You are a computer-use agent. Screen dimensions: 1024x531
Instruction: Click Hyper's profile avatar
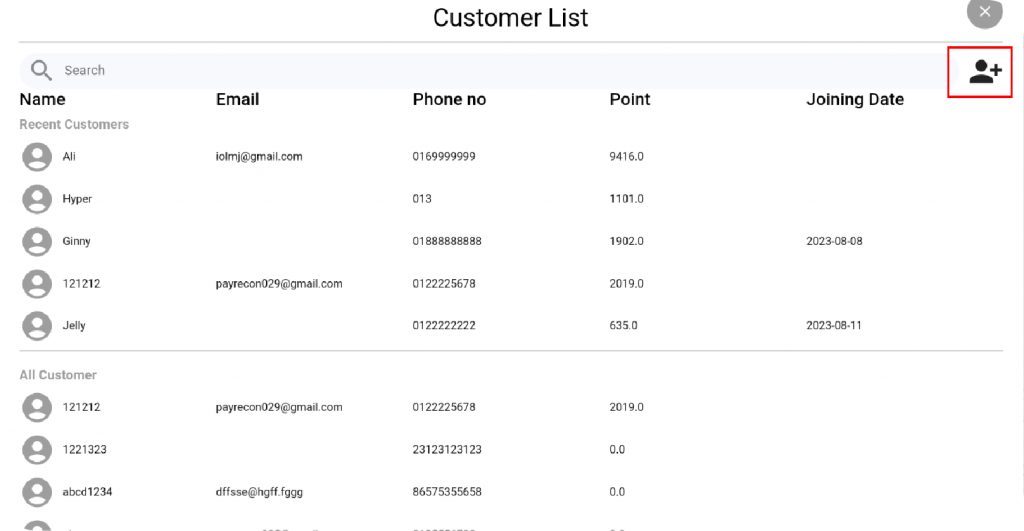click(x=37, y=199)
